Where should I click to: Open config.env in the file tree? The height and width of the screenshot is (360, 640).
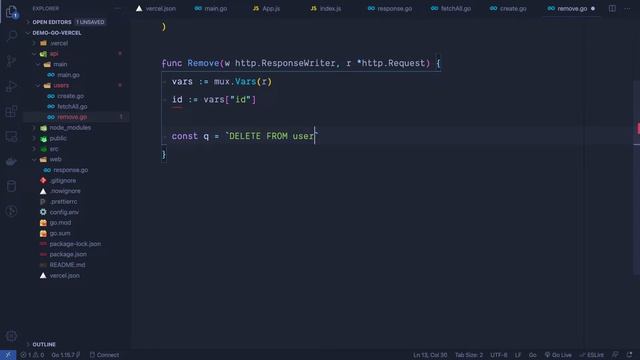64,212
